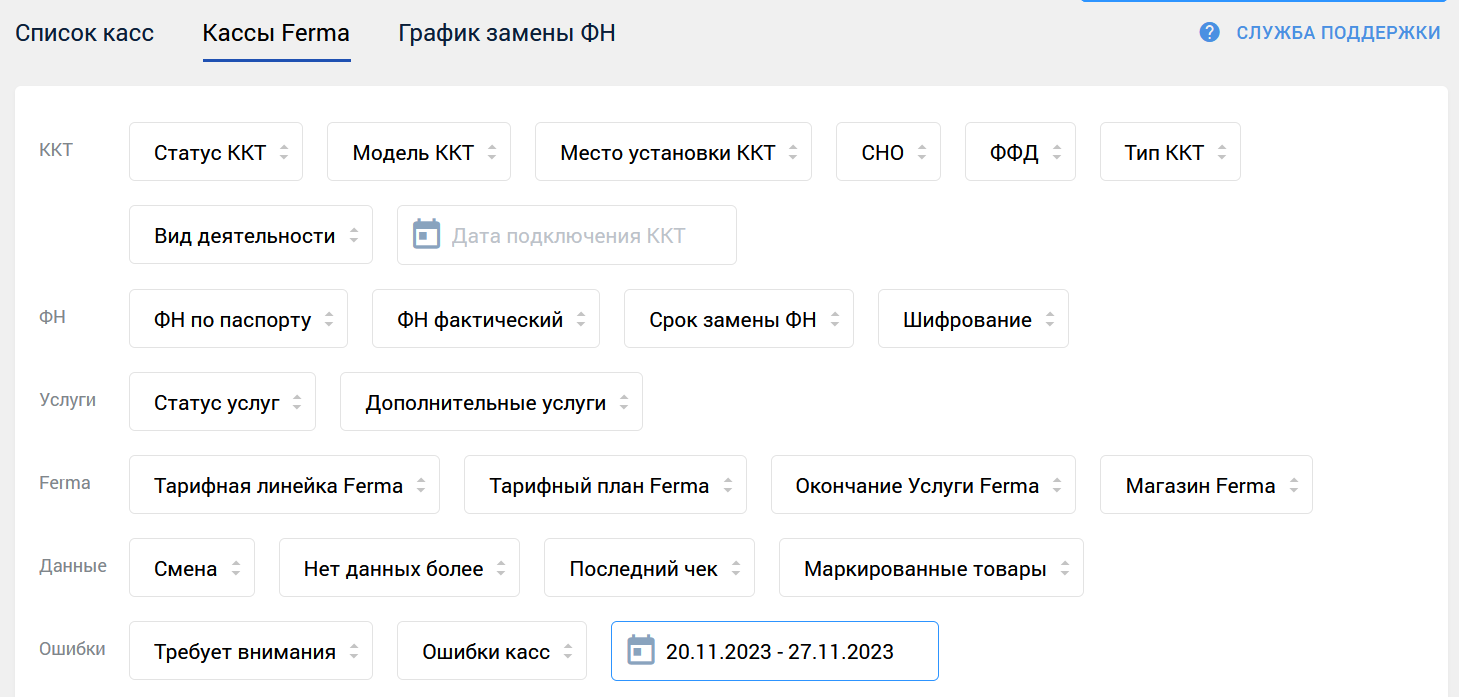The image size is (1459, 697).
Task: Click the ККТ row label
Action: coord(56,150)
